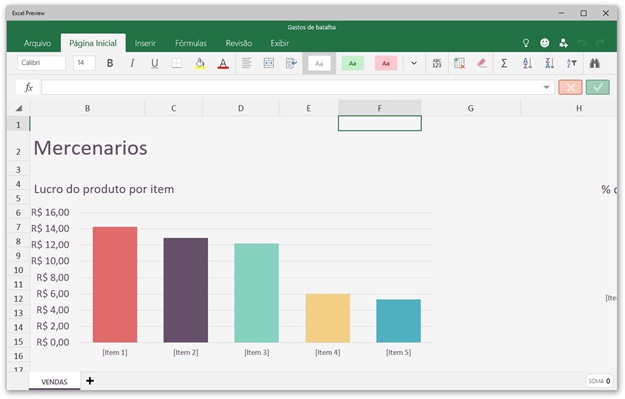Switch to the Fórmulas tab
The height and width of the screenshot is (399, 625).
(x=191, y=43)
